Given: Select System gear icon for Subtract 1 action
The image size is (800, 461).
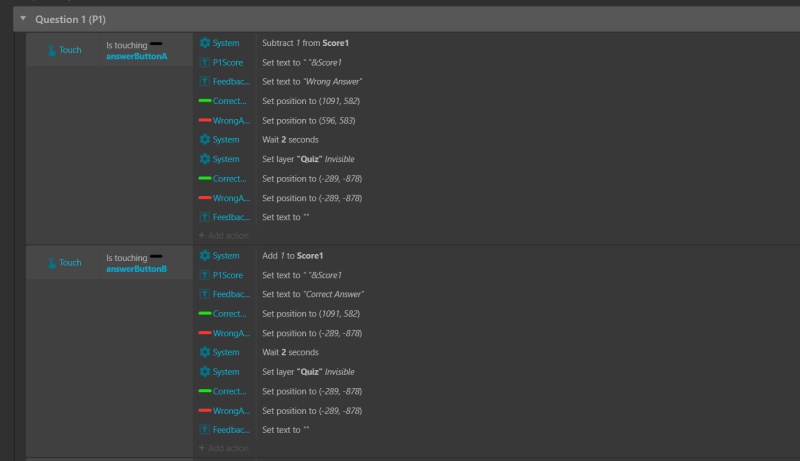Looking at the screenshot, I should pos(205,43).
